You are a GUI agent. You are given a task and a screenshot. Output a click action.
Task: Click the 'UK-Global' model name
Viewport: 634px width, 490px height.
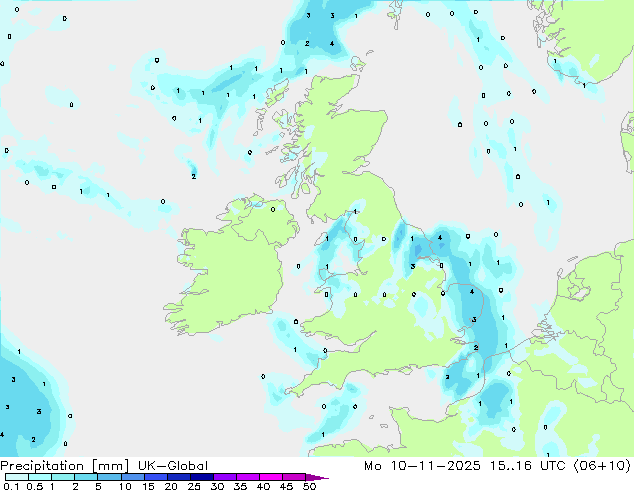point(173,466)
